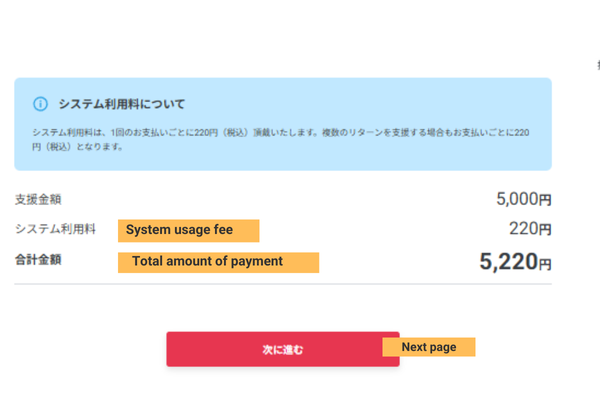This screenshot has height=414, width=600.
Task: Click the orange Next page annotation
Action: (428, 347)
